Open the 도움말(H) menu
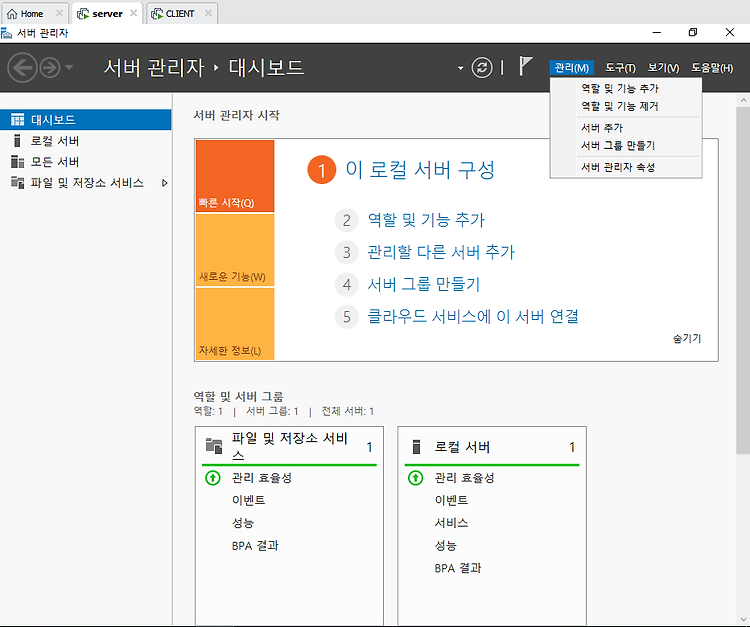 pos(712,68)
